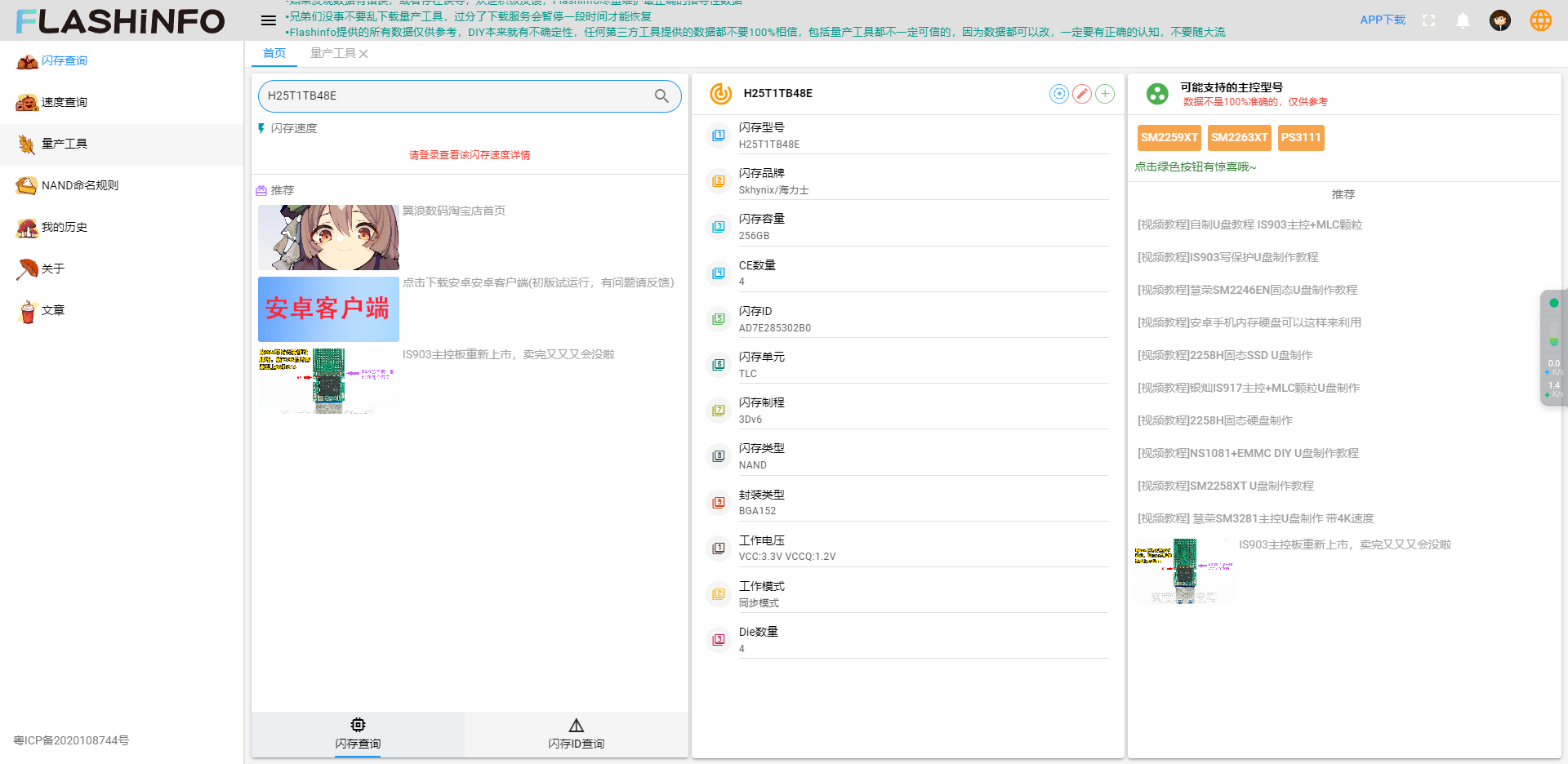Click the anime girl shop thumbnail

coord(328,238)
